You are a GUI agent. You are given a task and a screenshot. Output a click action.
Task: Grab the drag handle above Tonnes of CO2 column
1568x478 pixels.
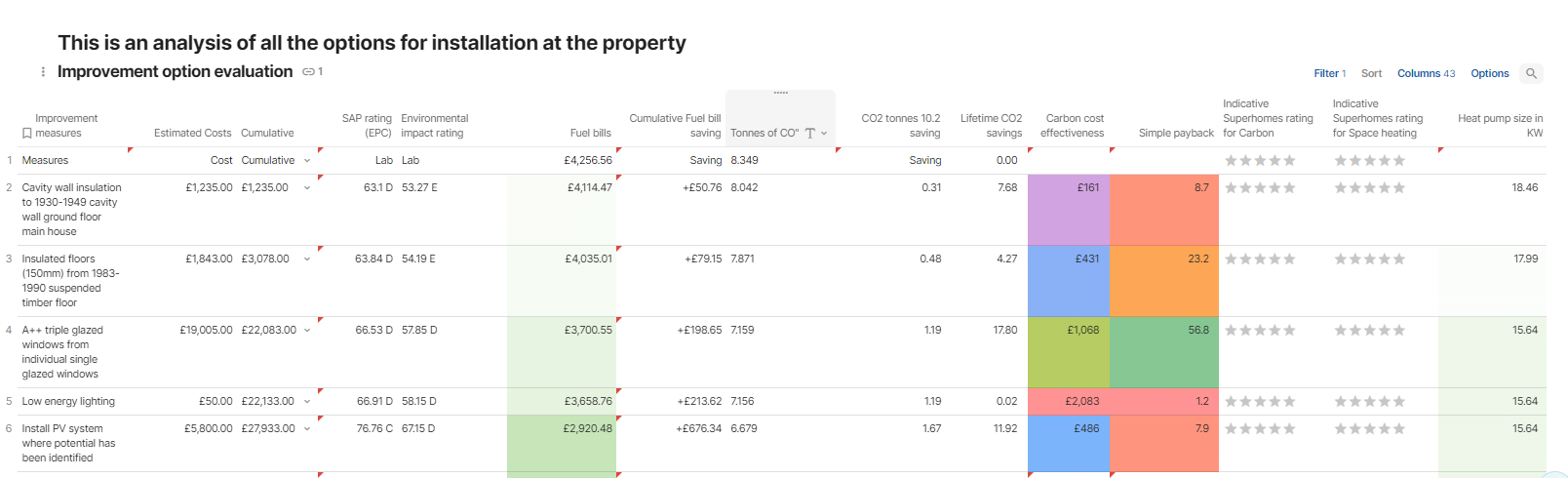[780, 94]
